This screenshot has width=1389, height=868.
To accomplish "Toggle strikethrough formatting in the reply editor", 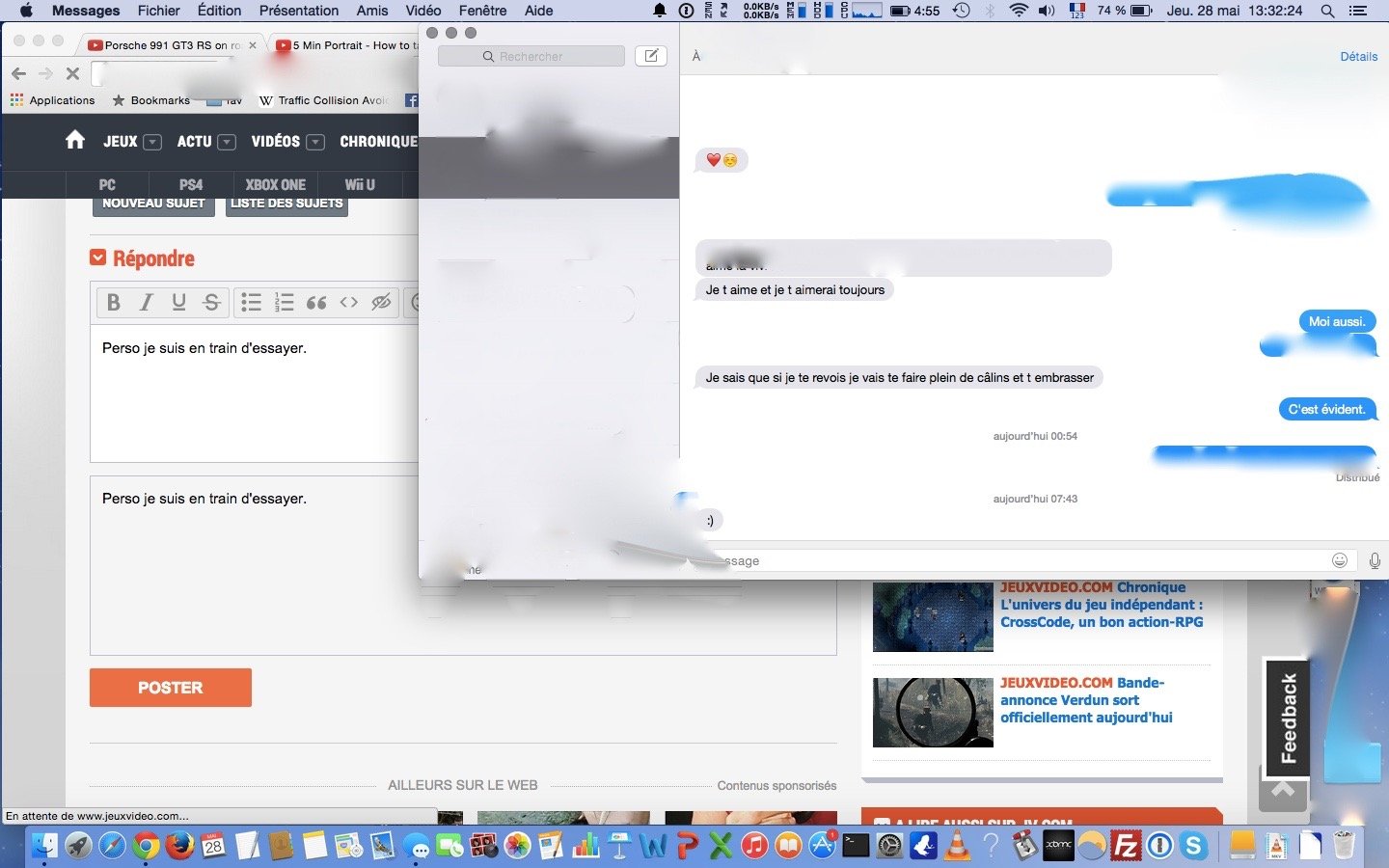I will (x=211, y=303).
